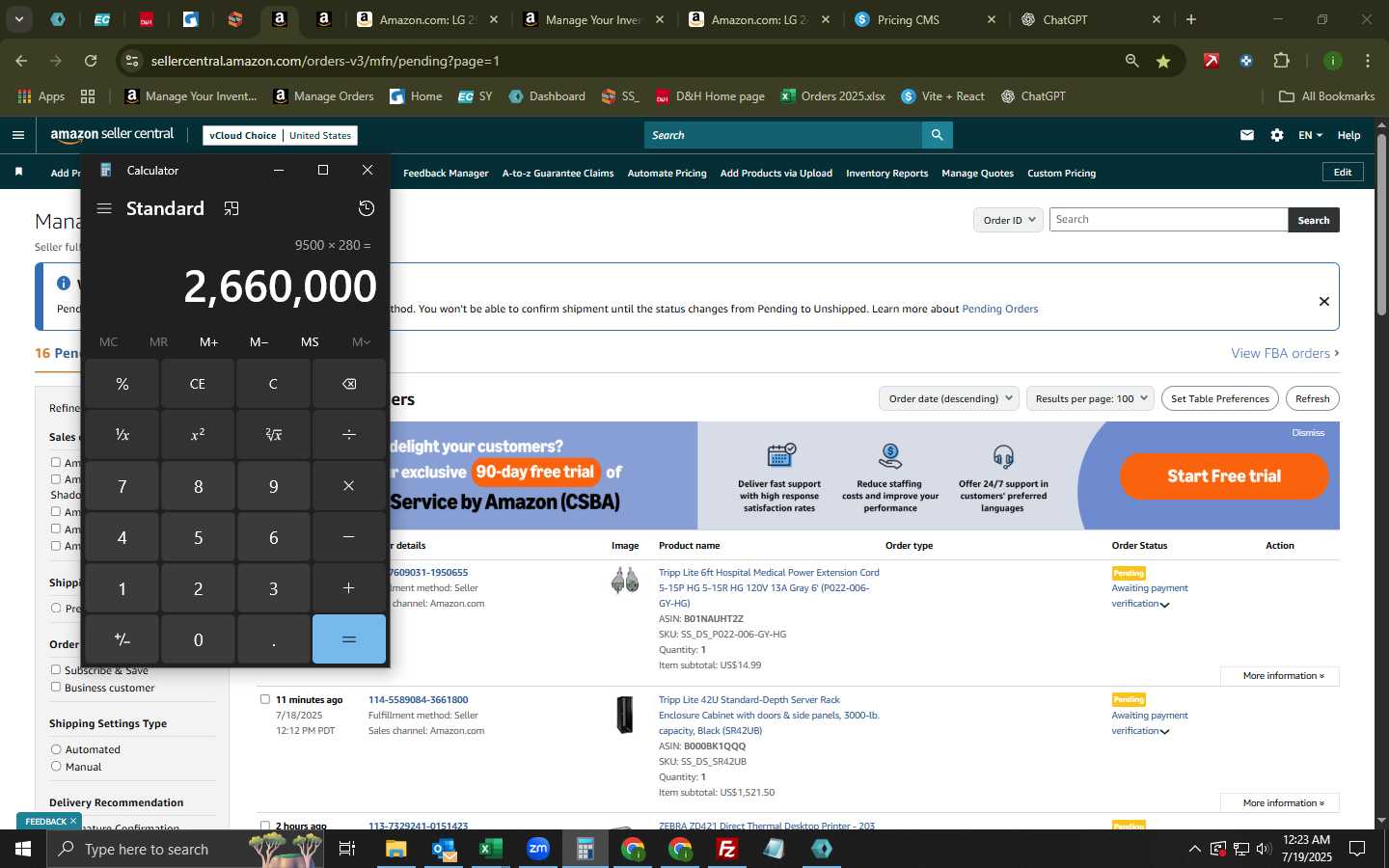Viewport: 1389px width, 868px height.
Task: Check Subscribe & Save filter checkbox
Action: click(x=56, y=669)
